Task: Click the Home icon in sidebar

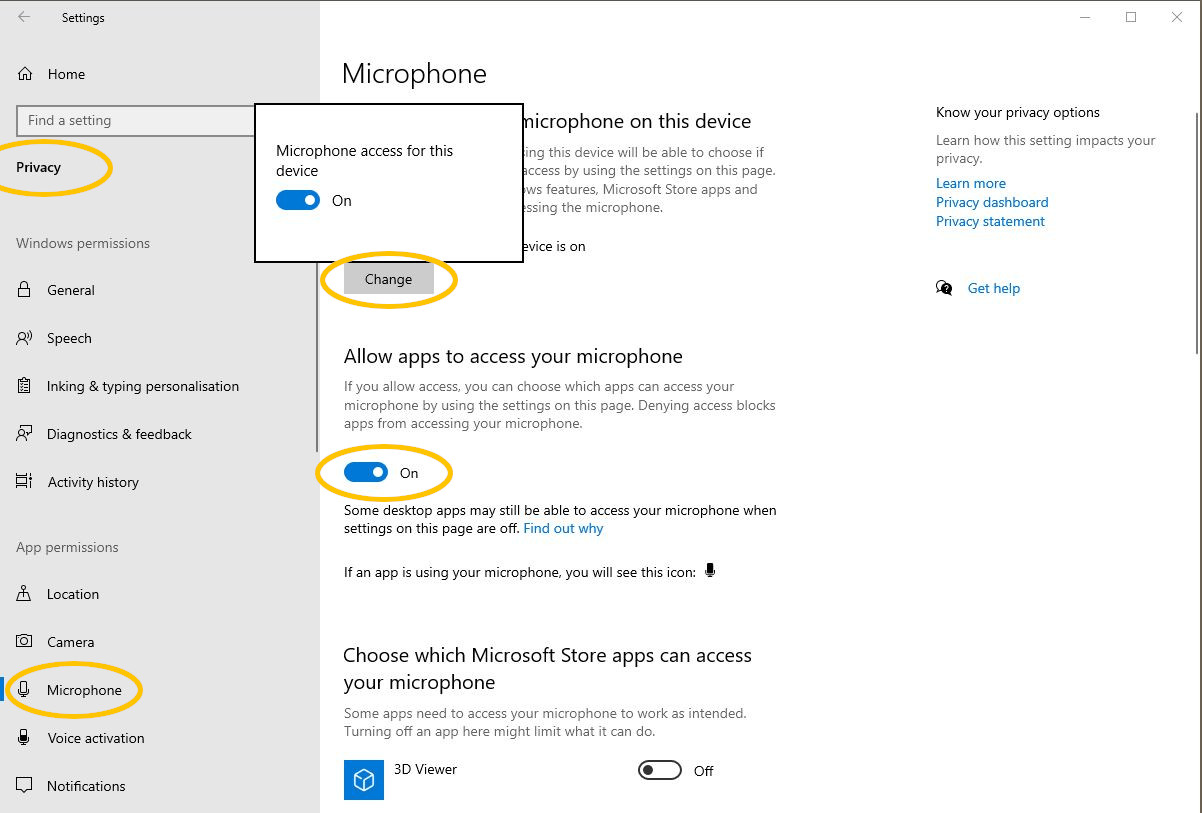Action: pos(26,74)
